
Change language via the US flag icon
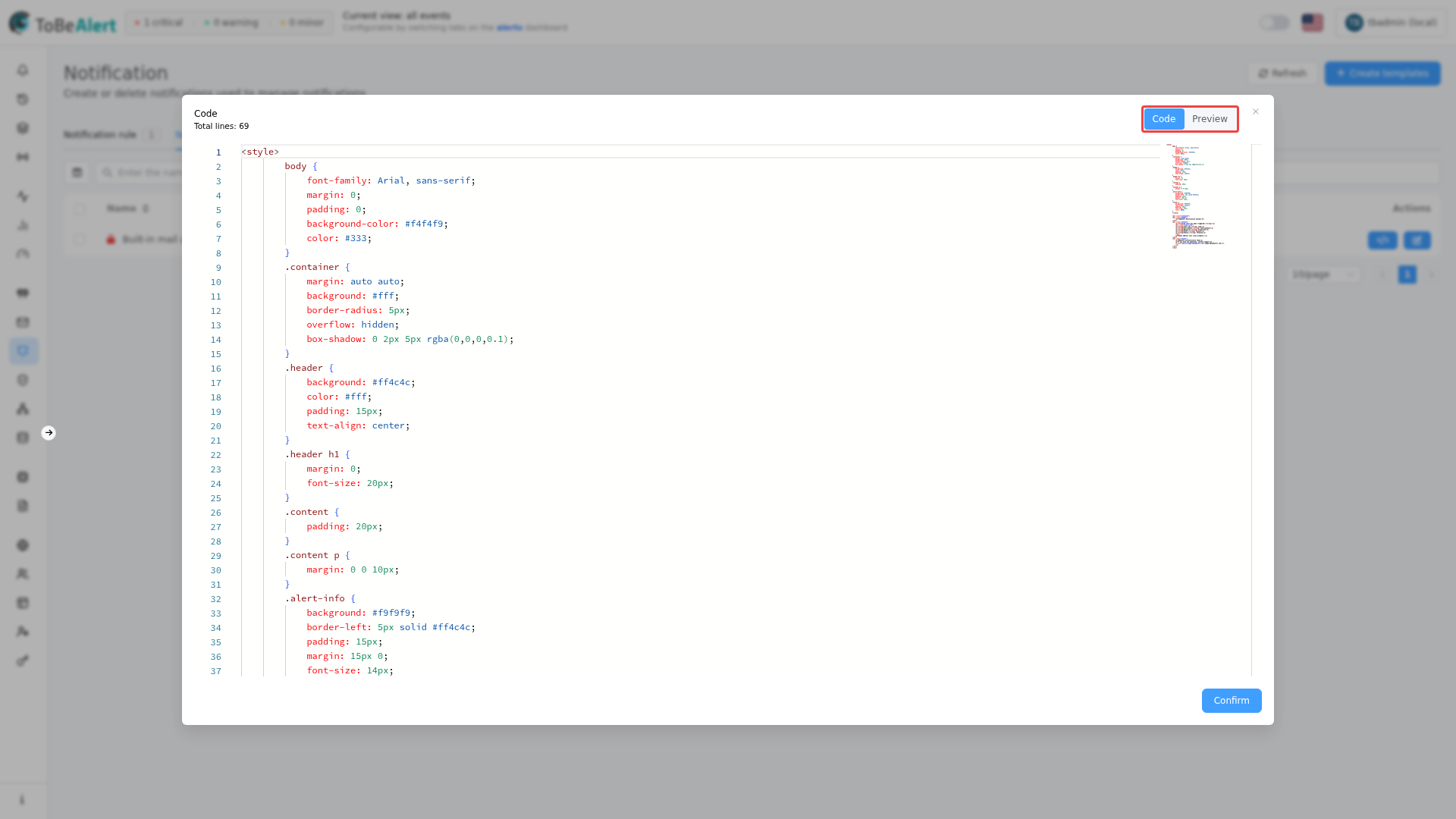coord(1312,23)
